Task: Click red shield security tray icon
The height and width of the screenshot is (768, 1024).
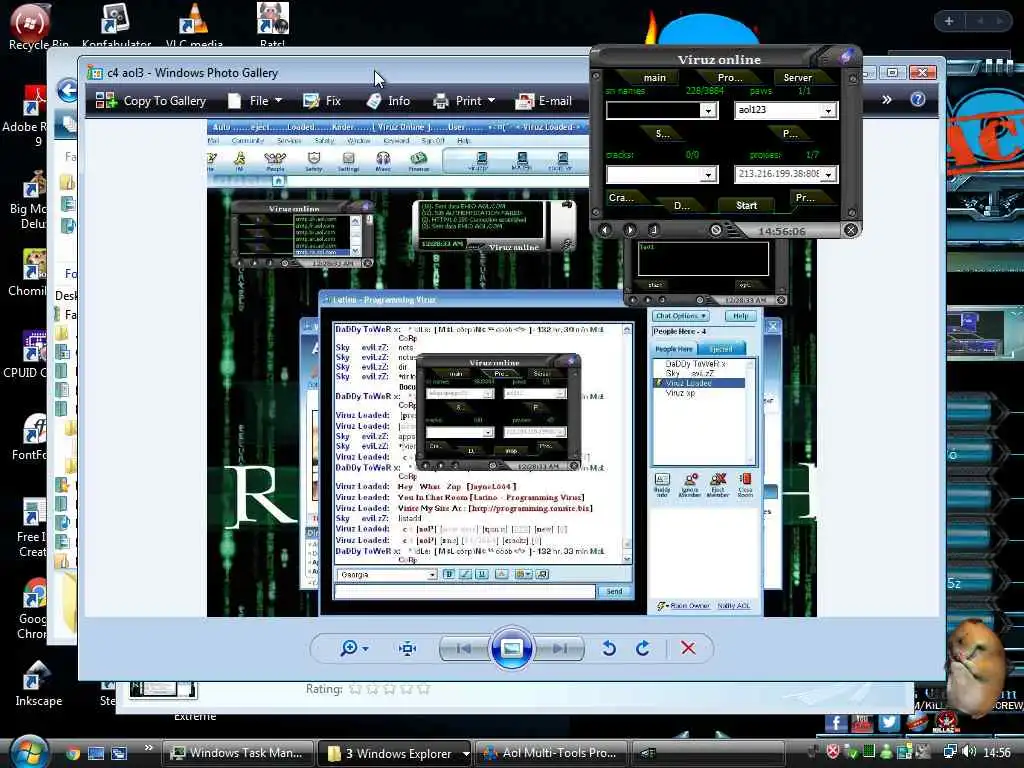Action: pyautogui.click(x=833, y=752)
